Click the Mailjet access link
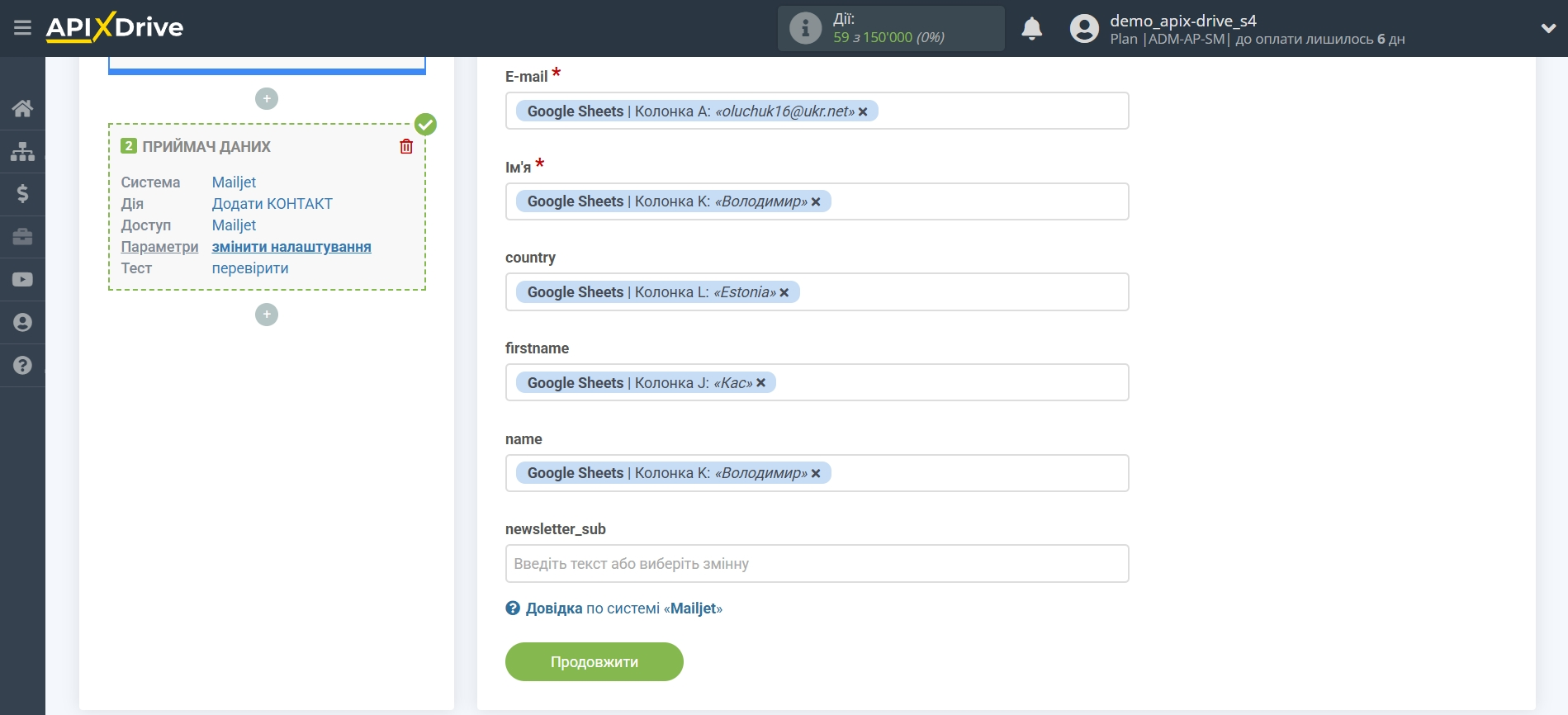Screen dimensions: 1568x715 pyautogui.click(x=234, y=225)
